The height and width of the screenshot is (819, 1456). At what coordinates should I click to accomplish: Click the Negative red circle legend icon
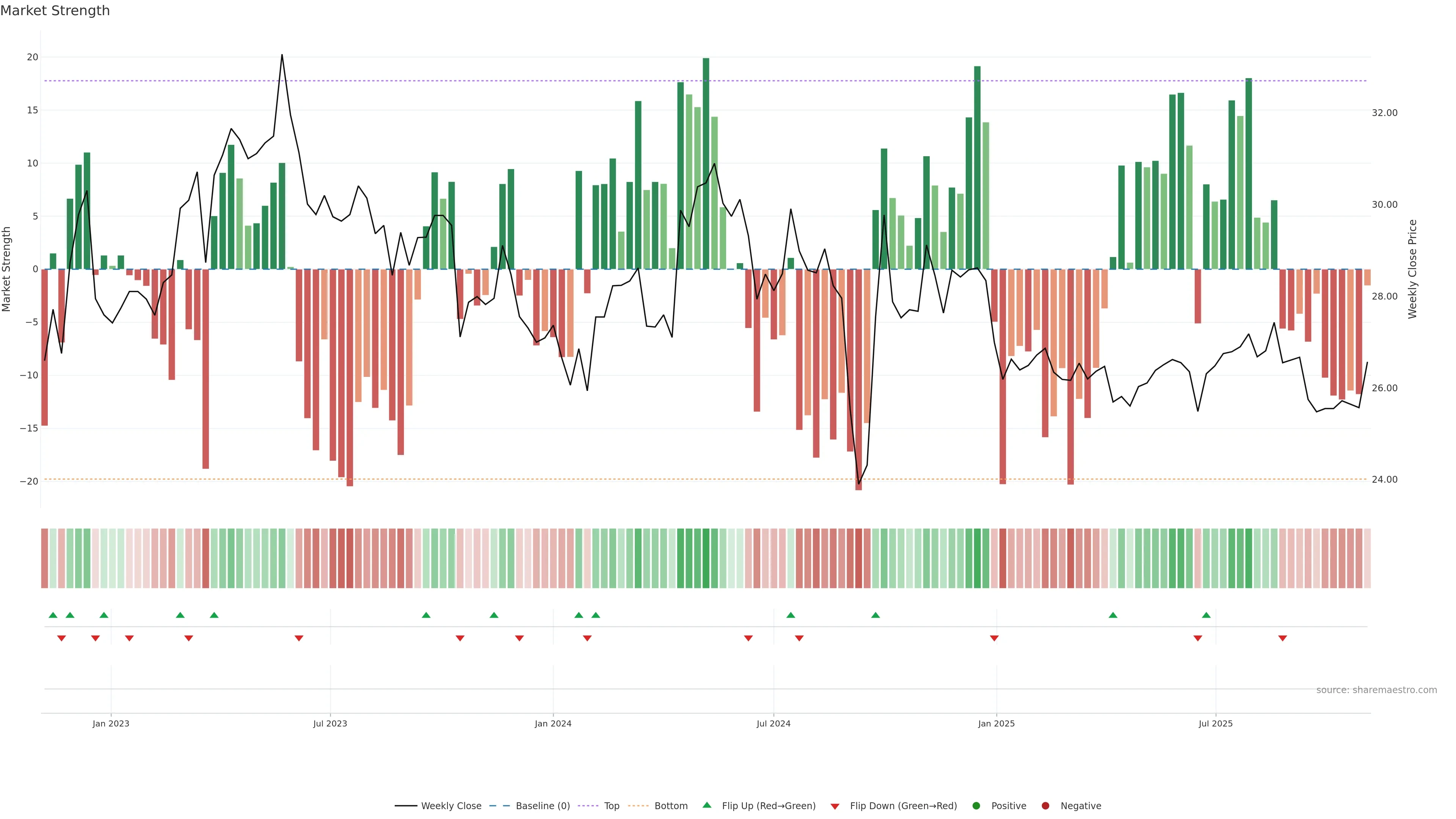[1045, 805]
